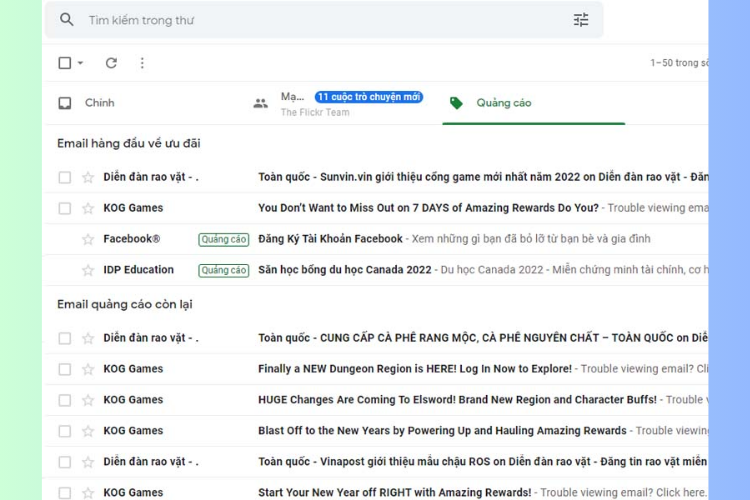Open the HUGE Changes Are Coming To Elsword email
Image resolution: width=750 pixels, height=500 pixels.
point(456,400)
